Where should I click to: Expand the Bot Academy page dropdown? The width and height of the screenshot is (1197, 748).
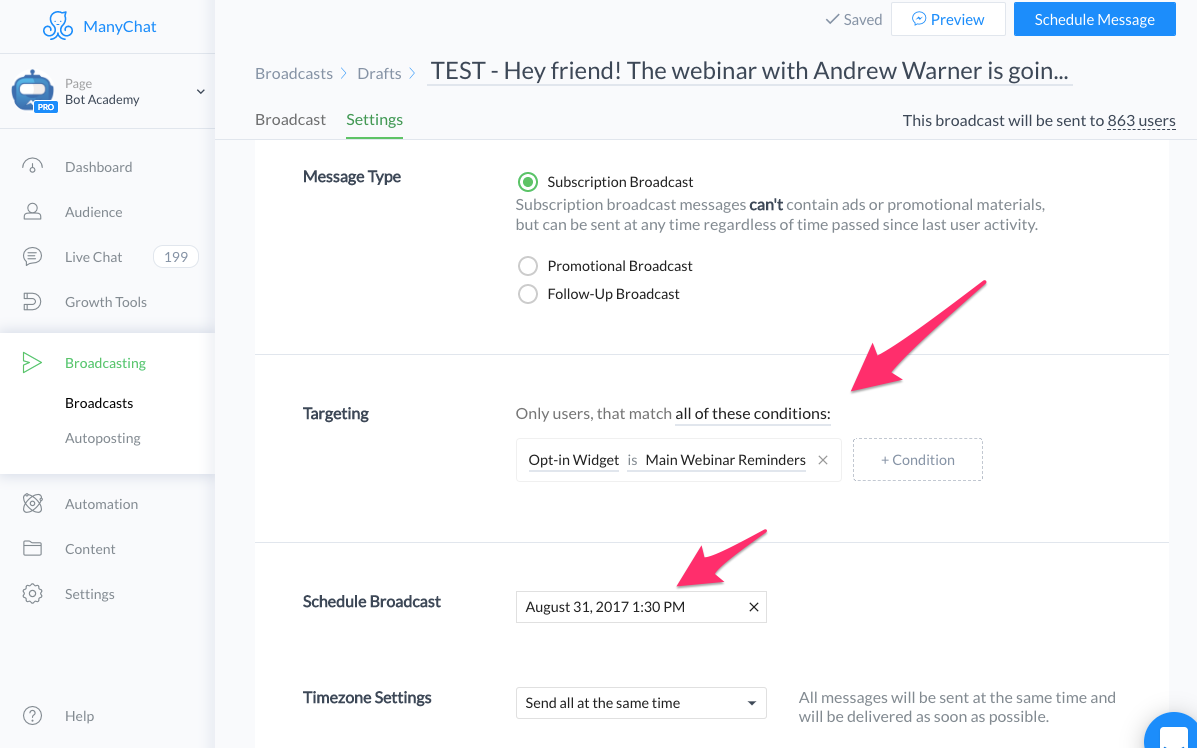tap(200, 92)
